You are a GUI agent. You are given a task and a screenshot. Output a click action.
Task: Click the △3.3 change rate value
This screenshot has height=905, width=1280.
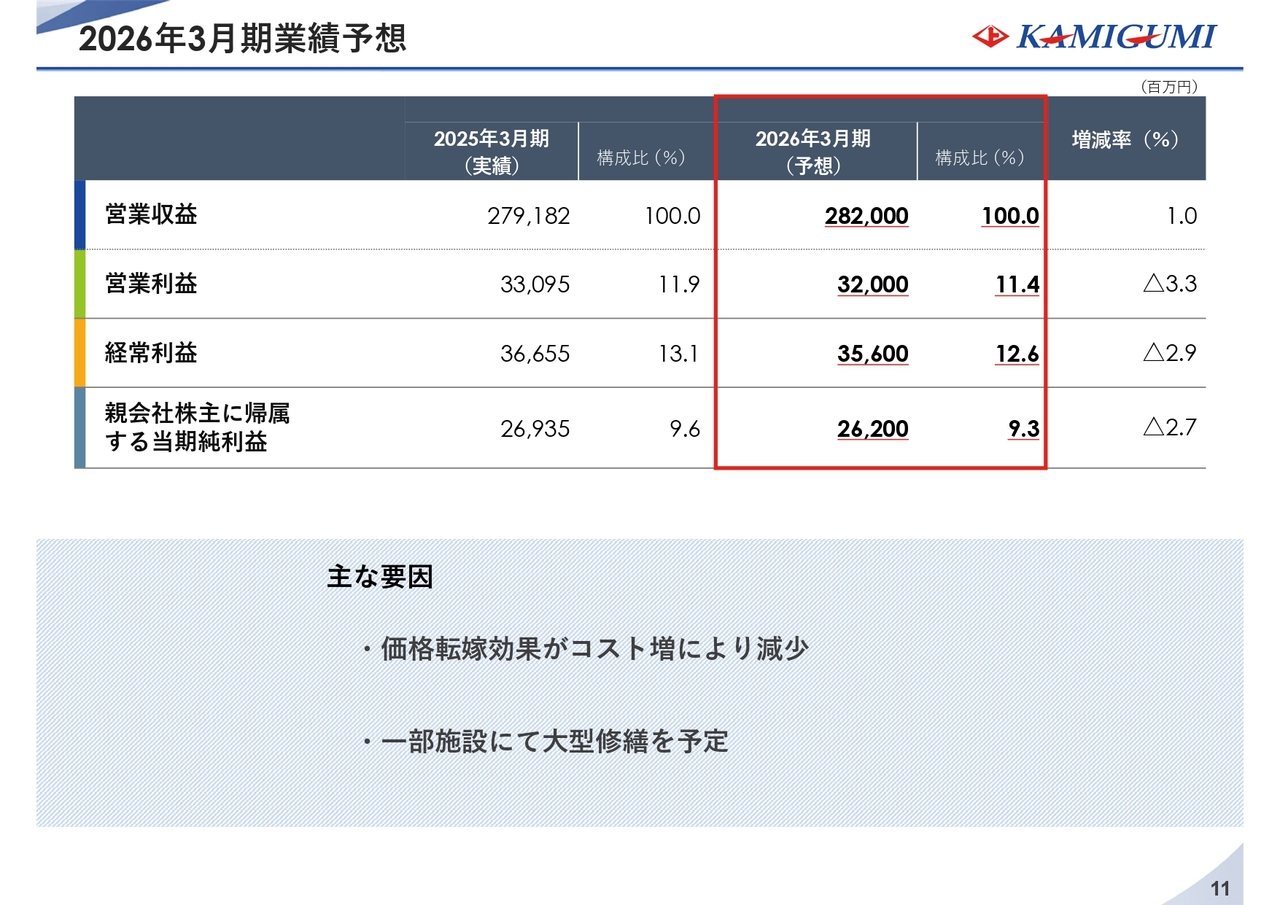[x=1168, y=285]
